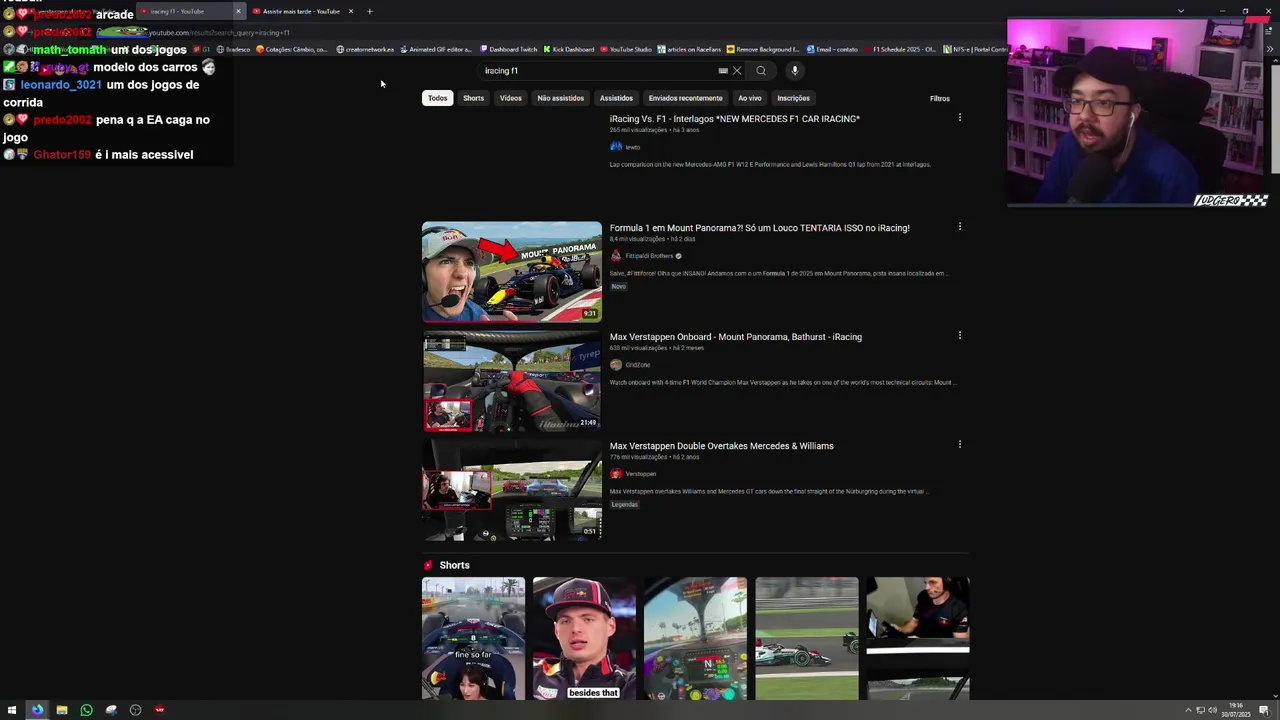Open WhatsApp from the taskbar

(86, 710)
